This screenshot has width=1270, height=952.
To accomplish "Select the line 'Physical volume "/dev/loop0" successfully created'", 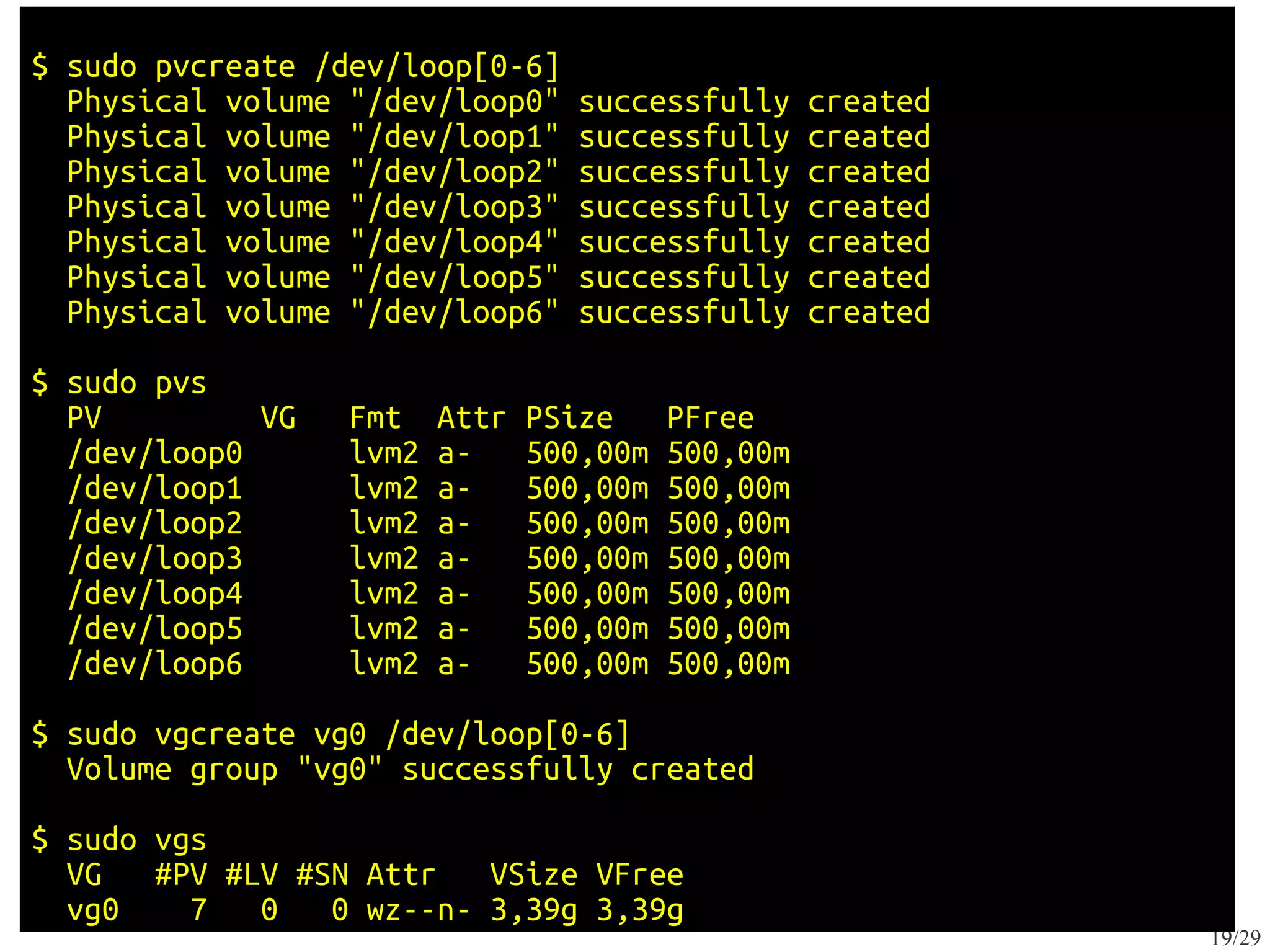I will pyautogui.click(x=499, y=102).
